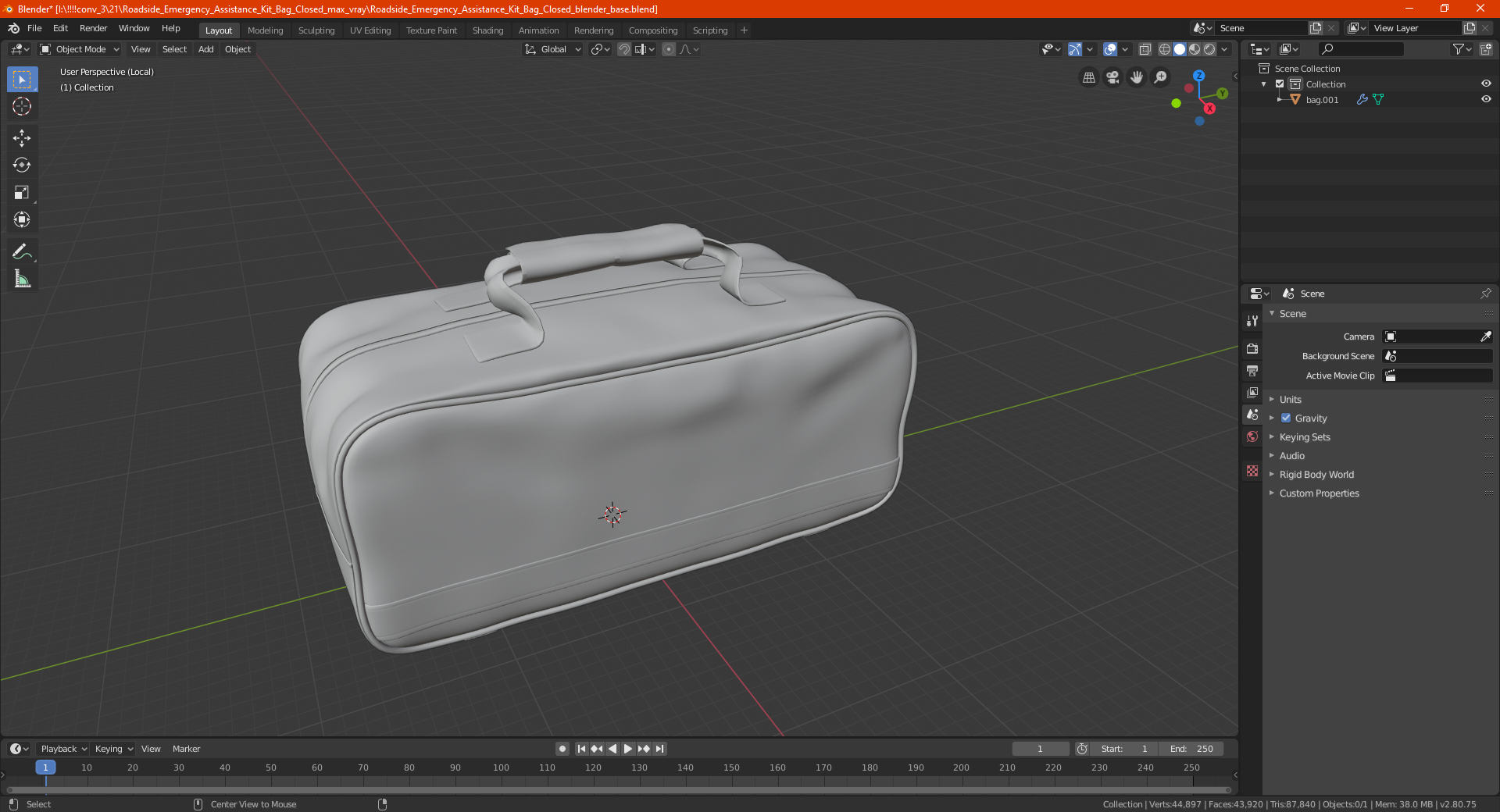The width and height of the screenshot is (1500, 812).
Task: Click the zoom view magnifier icon
Action: click(x=1161, y=77)
